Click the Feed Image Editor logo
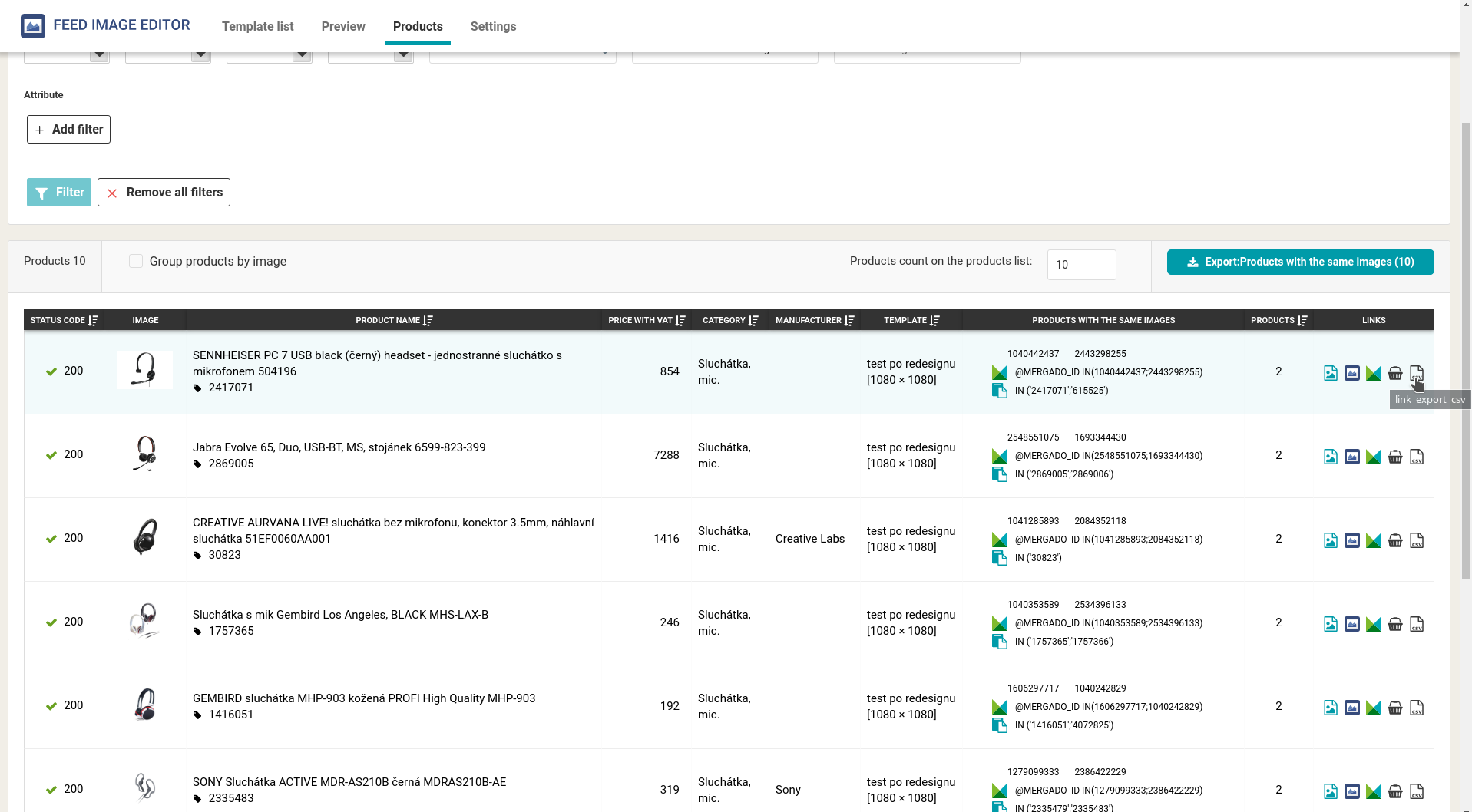This screenshot has width=1472, height=812. pyautogui.click(x=33, y=25)
